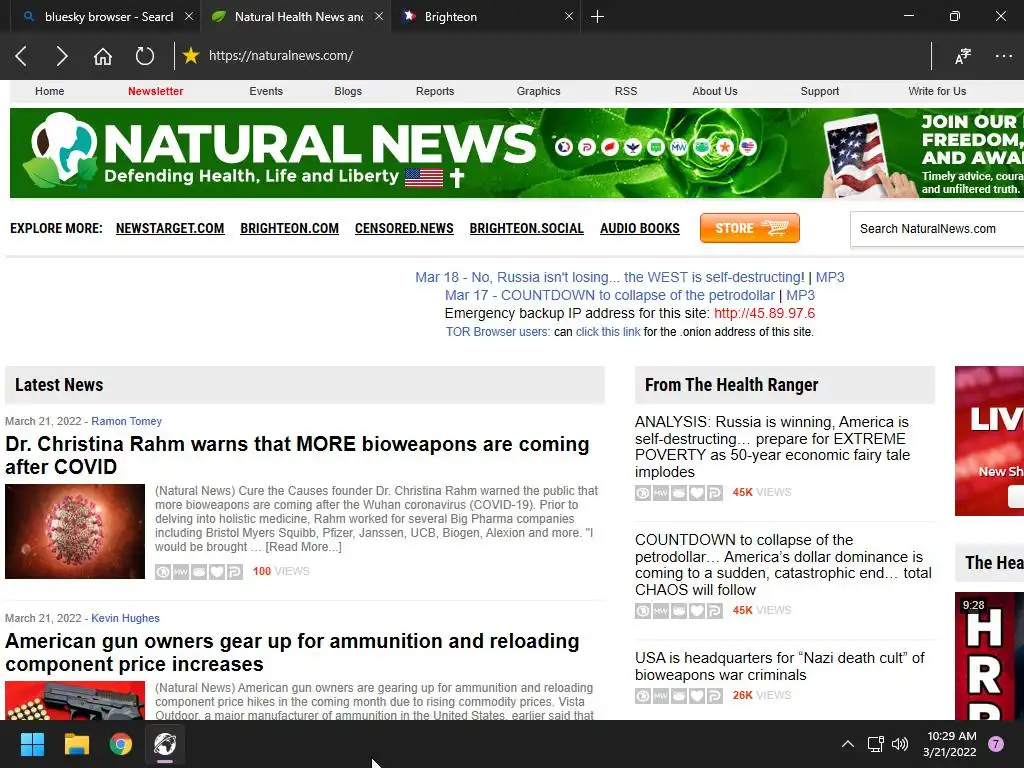Open the Reports menu item
The height and width of the screenshot is (768, 1024).
435,91
